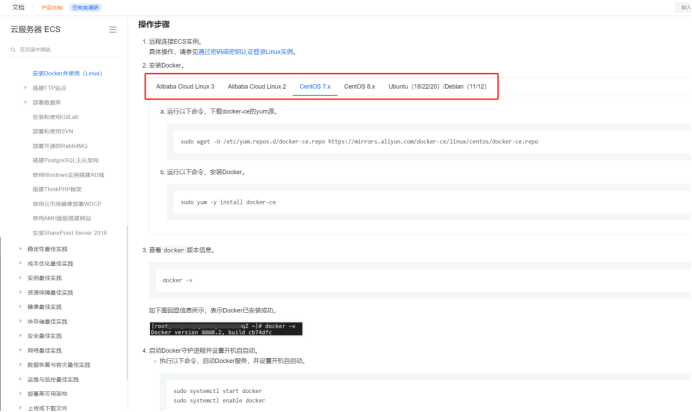Open the sidebar hamburger menu icon
The height and width of the screenshot is (412, 692).
[113, 30]
